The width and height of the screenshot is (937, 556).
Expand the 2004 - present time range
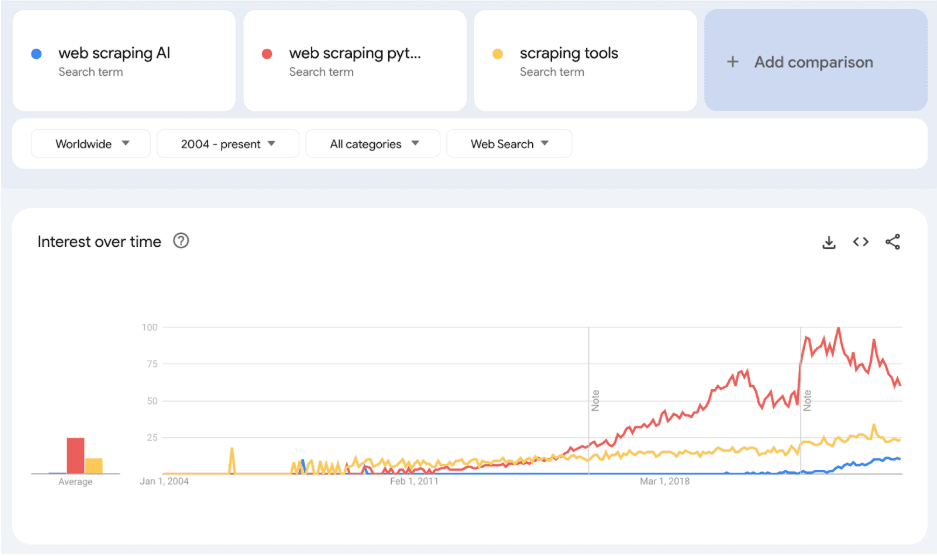coord(228,144)
